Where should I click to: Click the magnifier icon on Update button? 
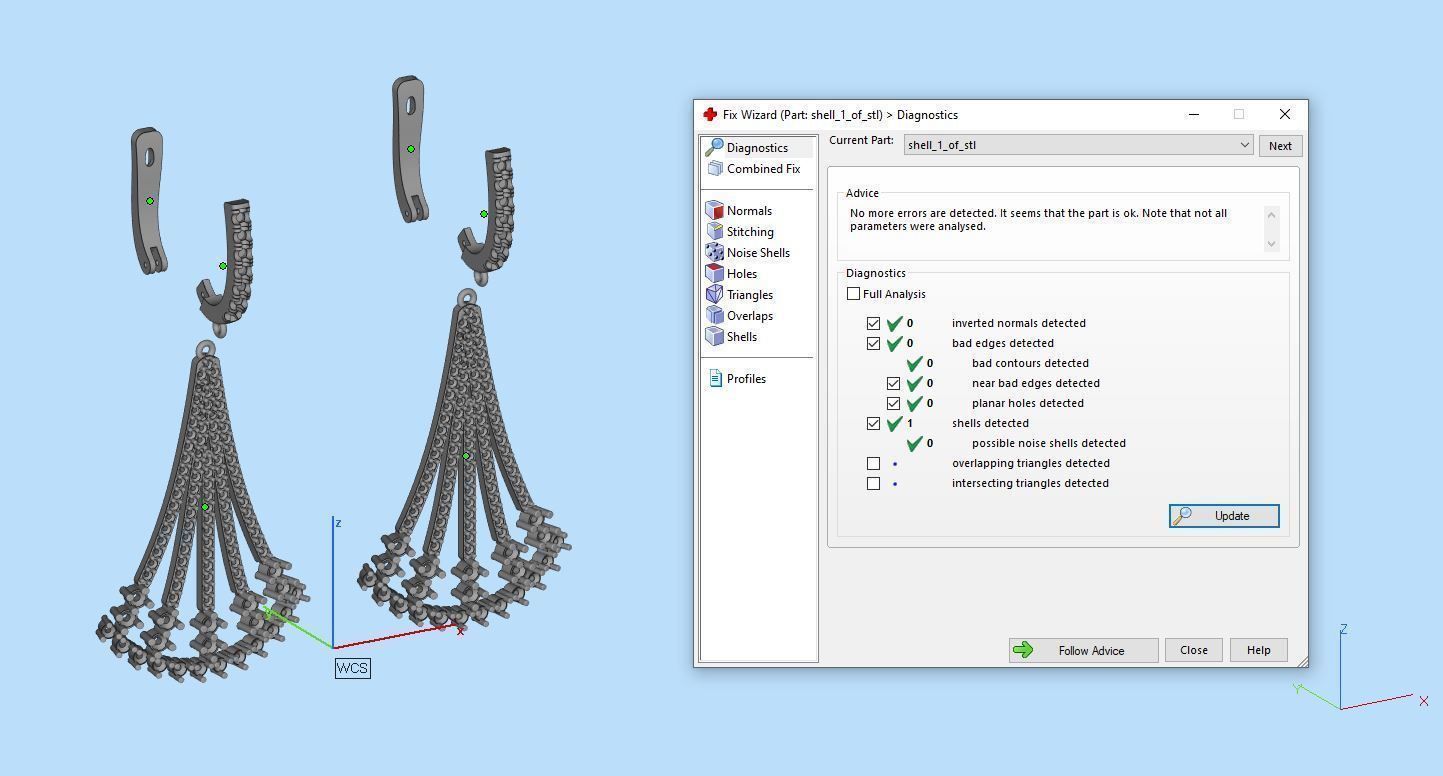(1182, 516)
